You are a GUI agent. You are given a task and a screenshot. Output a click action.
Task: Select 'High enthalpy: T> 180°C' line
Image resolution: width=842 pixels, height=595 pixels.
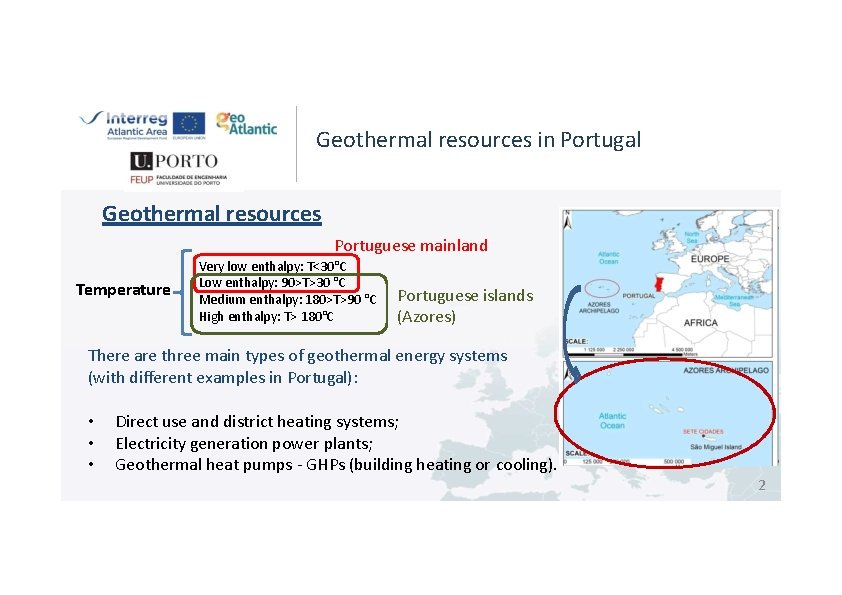click(x=266, y=316)
